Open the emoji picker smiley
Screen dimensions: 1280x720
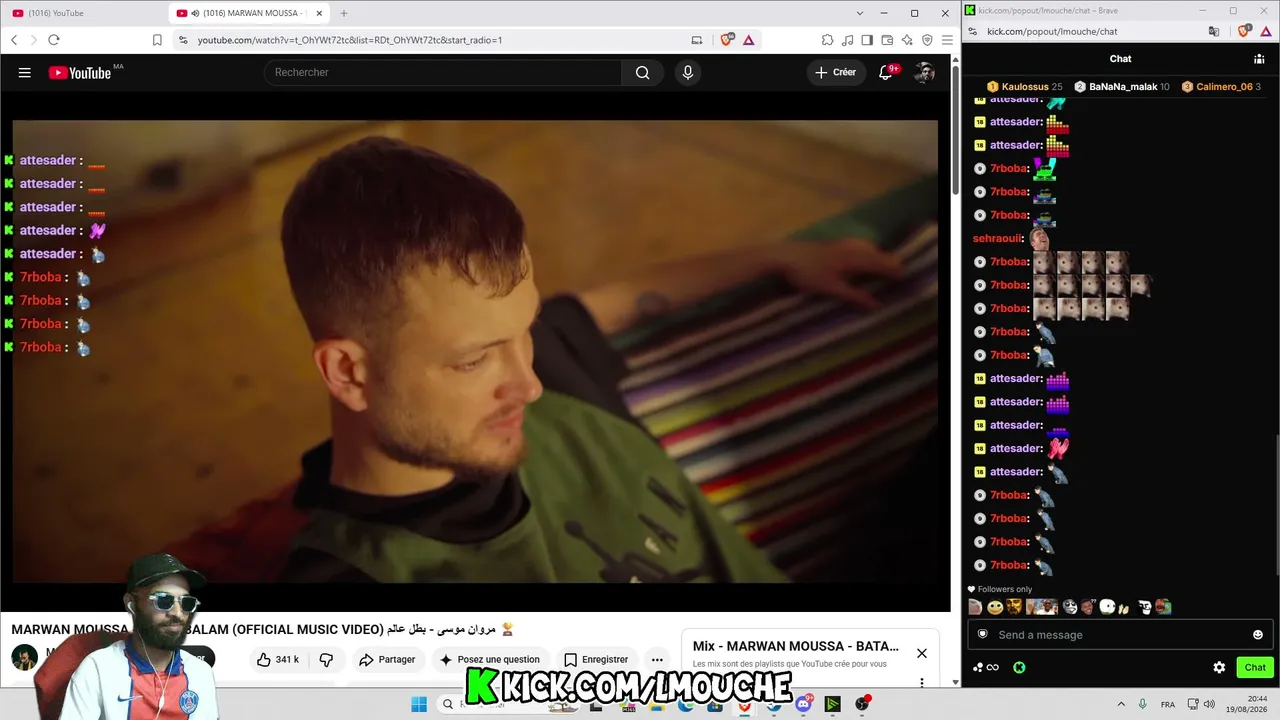[x=1258, y=635]
